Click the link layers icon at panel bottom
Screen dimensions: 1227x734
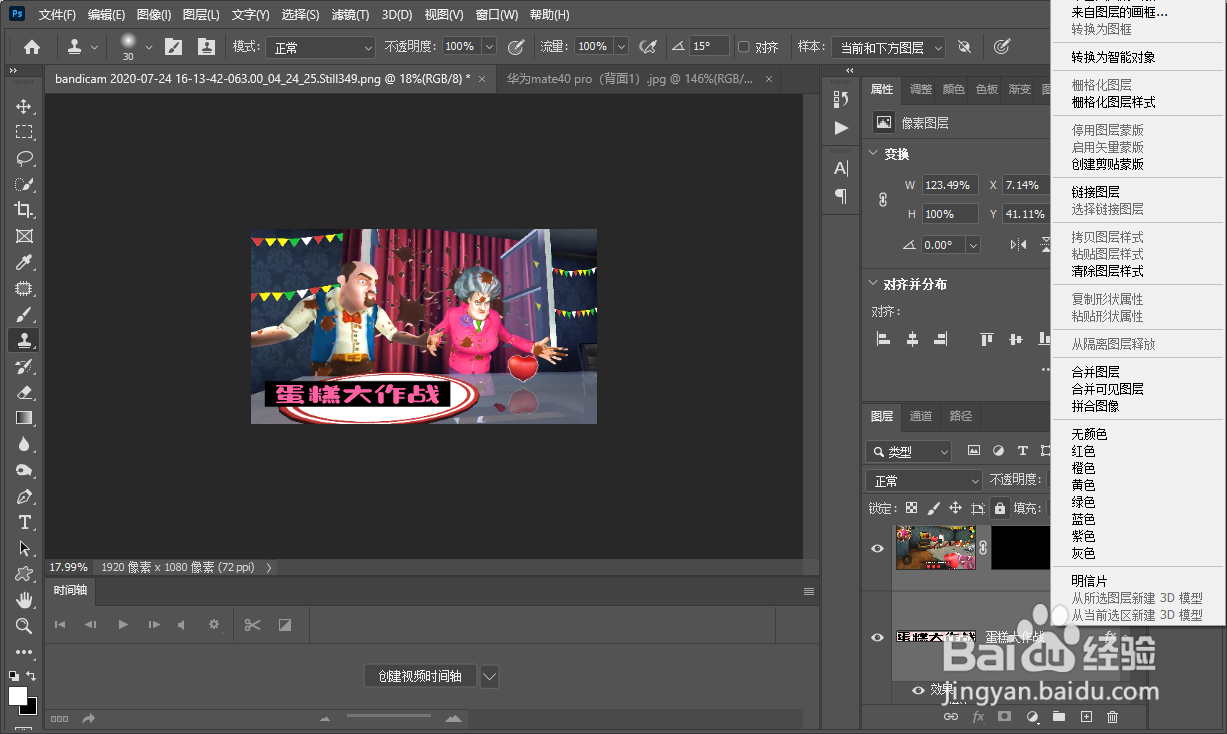[951, 716]
